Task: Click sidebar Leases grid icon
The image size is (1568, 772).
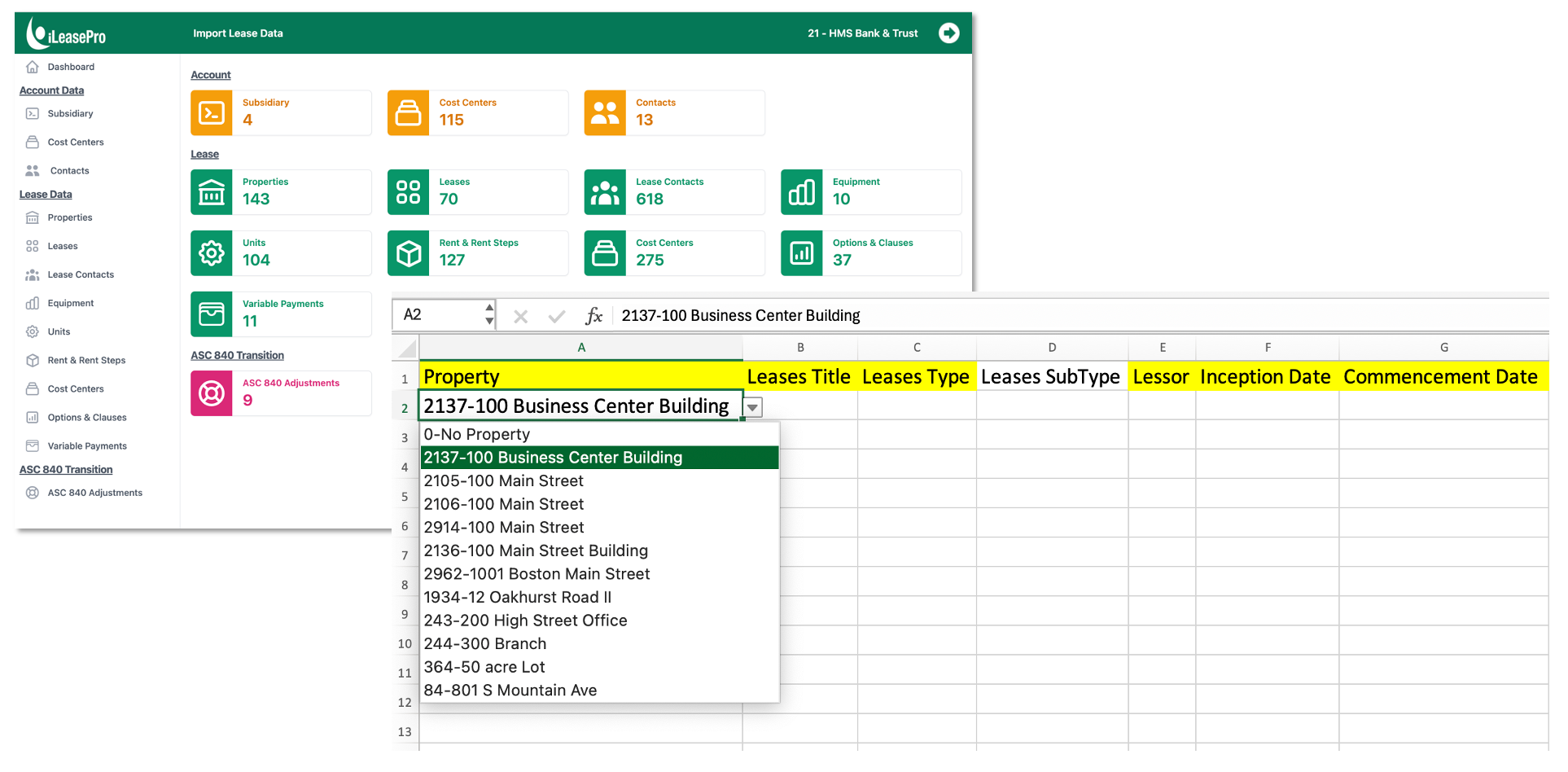Action: pos(33,246)
